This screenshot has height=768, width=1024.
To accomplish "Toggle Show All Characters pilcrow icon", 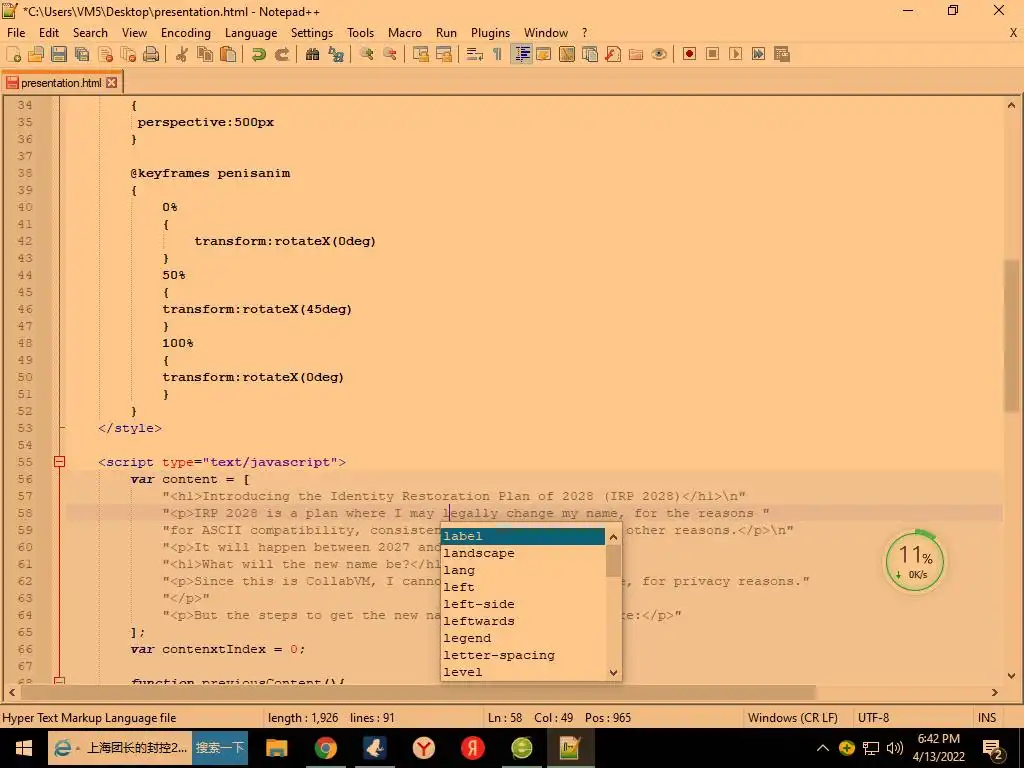I will tap(498, 54).
